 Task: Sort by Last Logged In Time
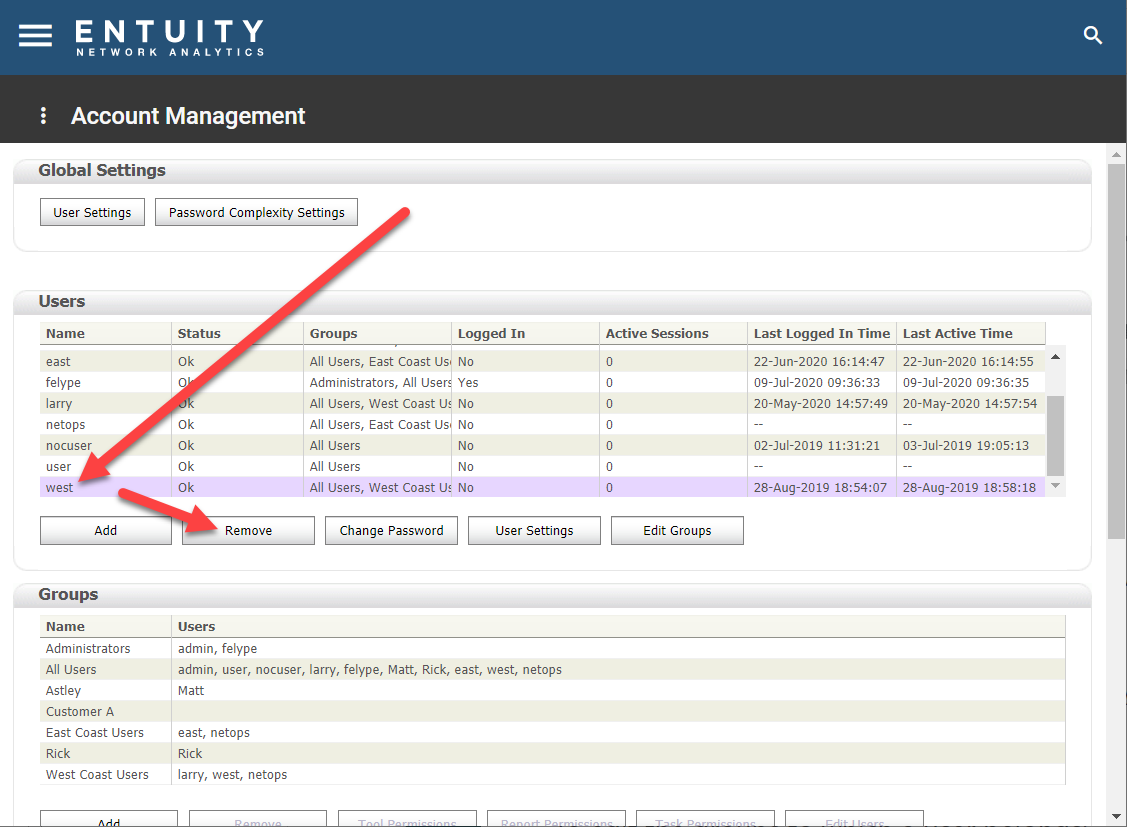coord(822,333)
